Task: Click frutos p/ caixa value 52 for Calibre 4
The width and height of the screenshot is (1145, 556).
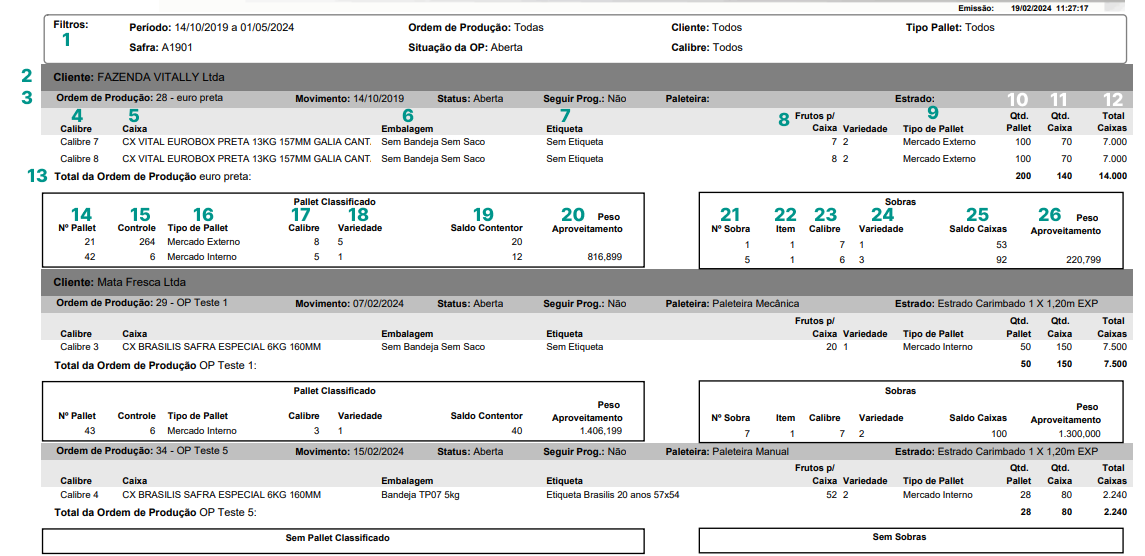Action: coord(831,495)
